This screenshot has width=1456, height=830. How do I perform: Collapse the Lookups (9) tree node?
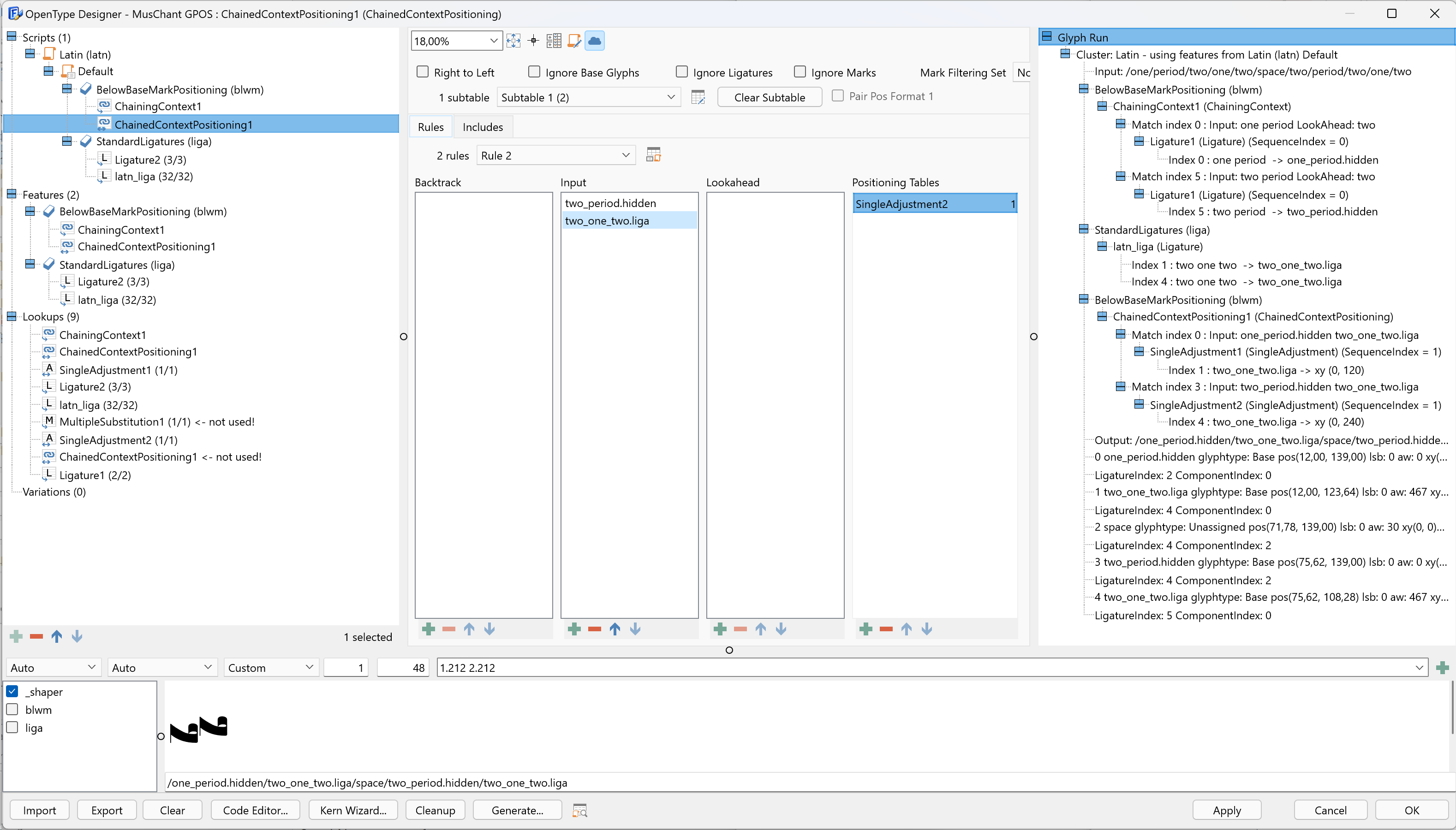point(12,316)
